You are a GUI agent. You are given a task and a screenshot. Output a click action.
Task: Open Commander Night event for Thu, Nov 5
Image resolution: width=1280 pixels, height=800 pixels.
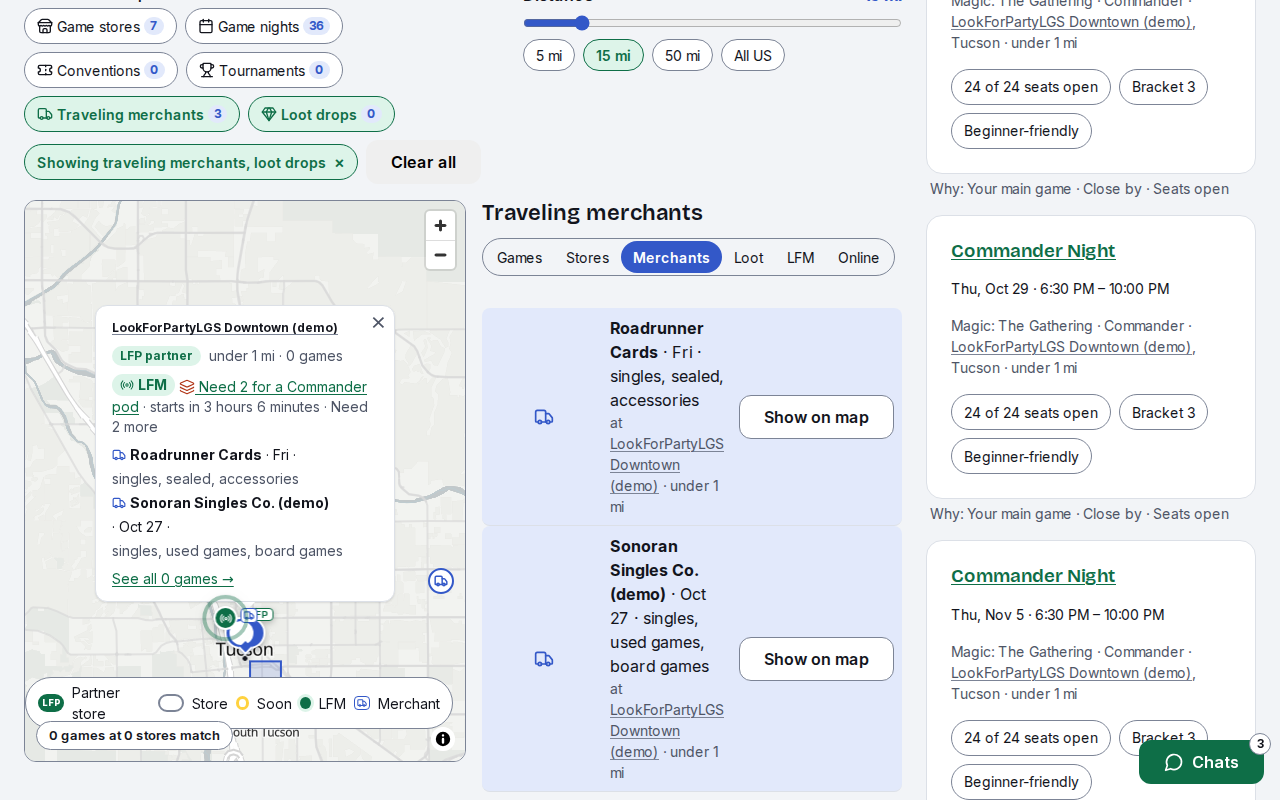point(1033,576)
